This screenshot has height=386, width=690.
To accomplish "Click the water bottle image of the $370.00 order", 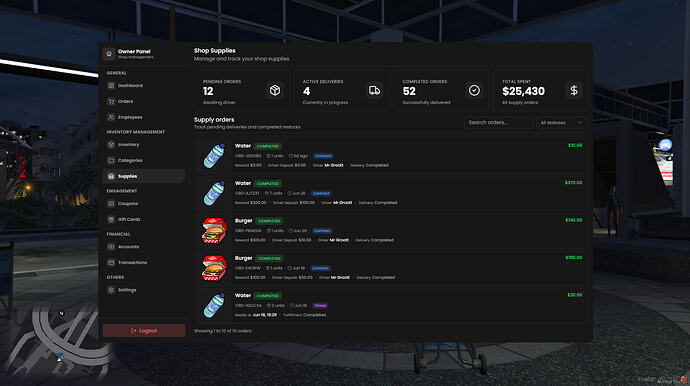I will 214,193.
